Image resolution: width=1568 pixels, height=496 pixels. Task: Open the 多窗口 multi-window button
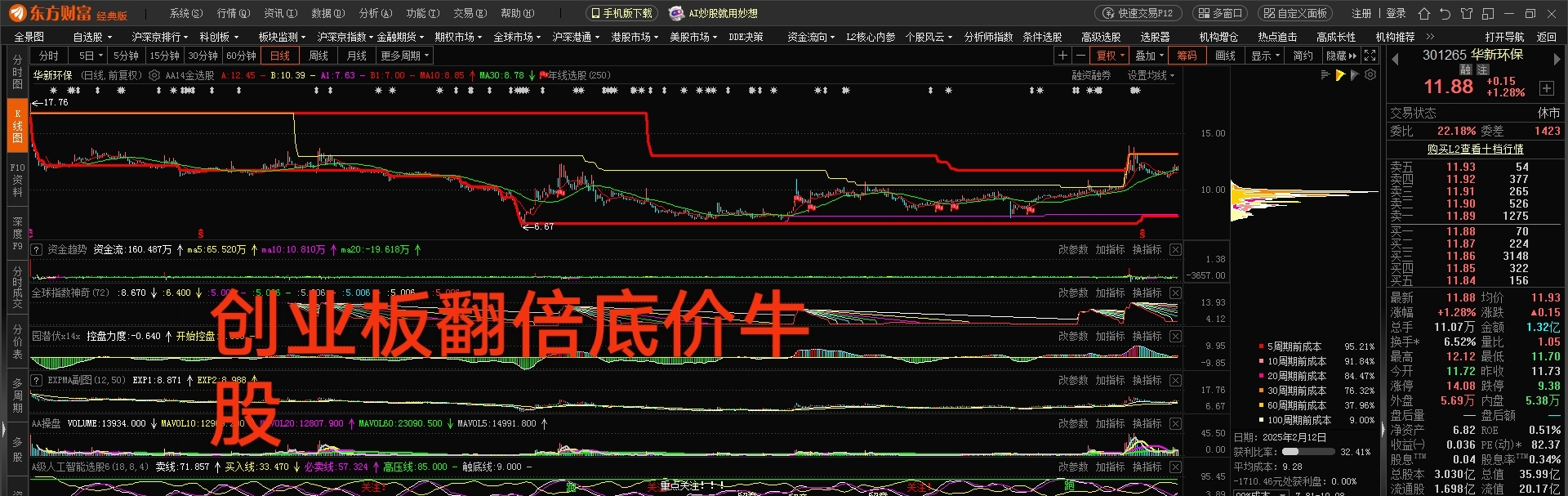[1220, 13]
